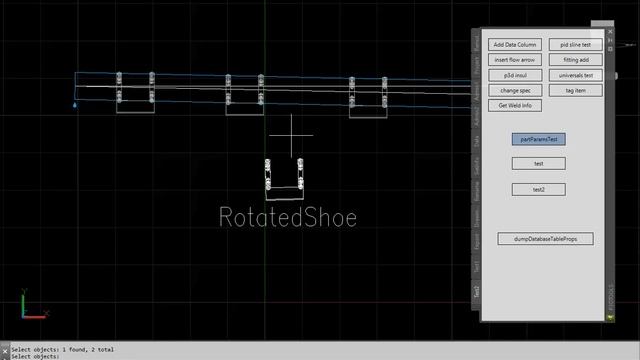This screenshot has height=360, width=640.
Task: Click the green icon at palette title bar bottom
Action: click(x=610, y=317)
